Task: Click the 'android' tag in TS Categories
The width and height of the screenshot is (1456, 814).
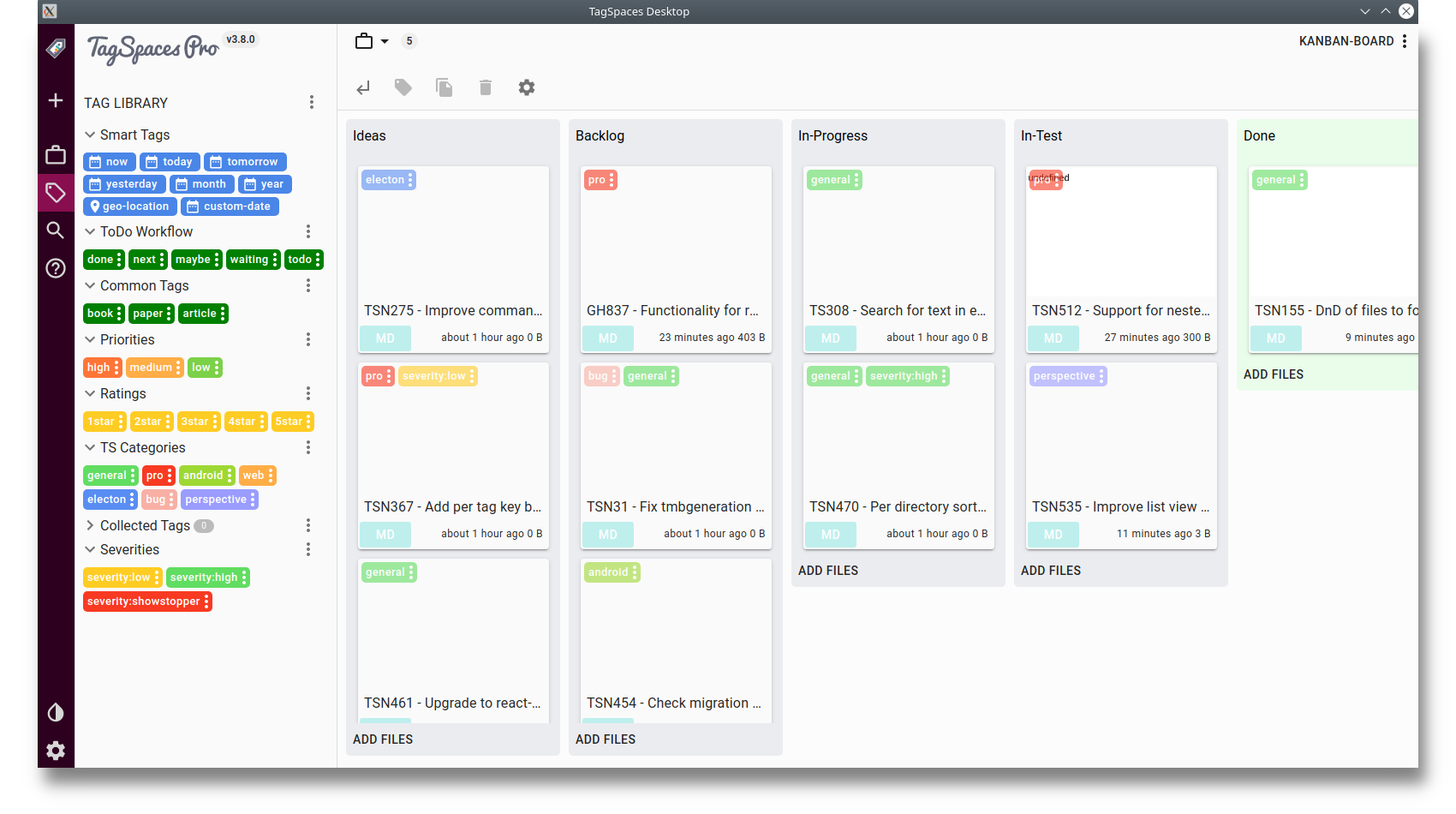Action: coord(207,476)
